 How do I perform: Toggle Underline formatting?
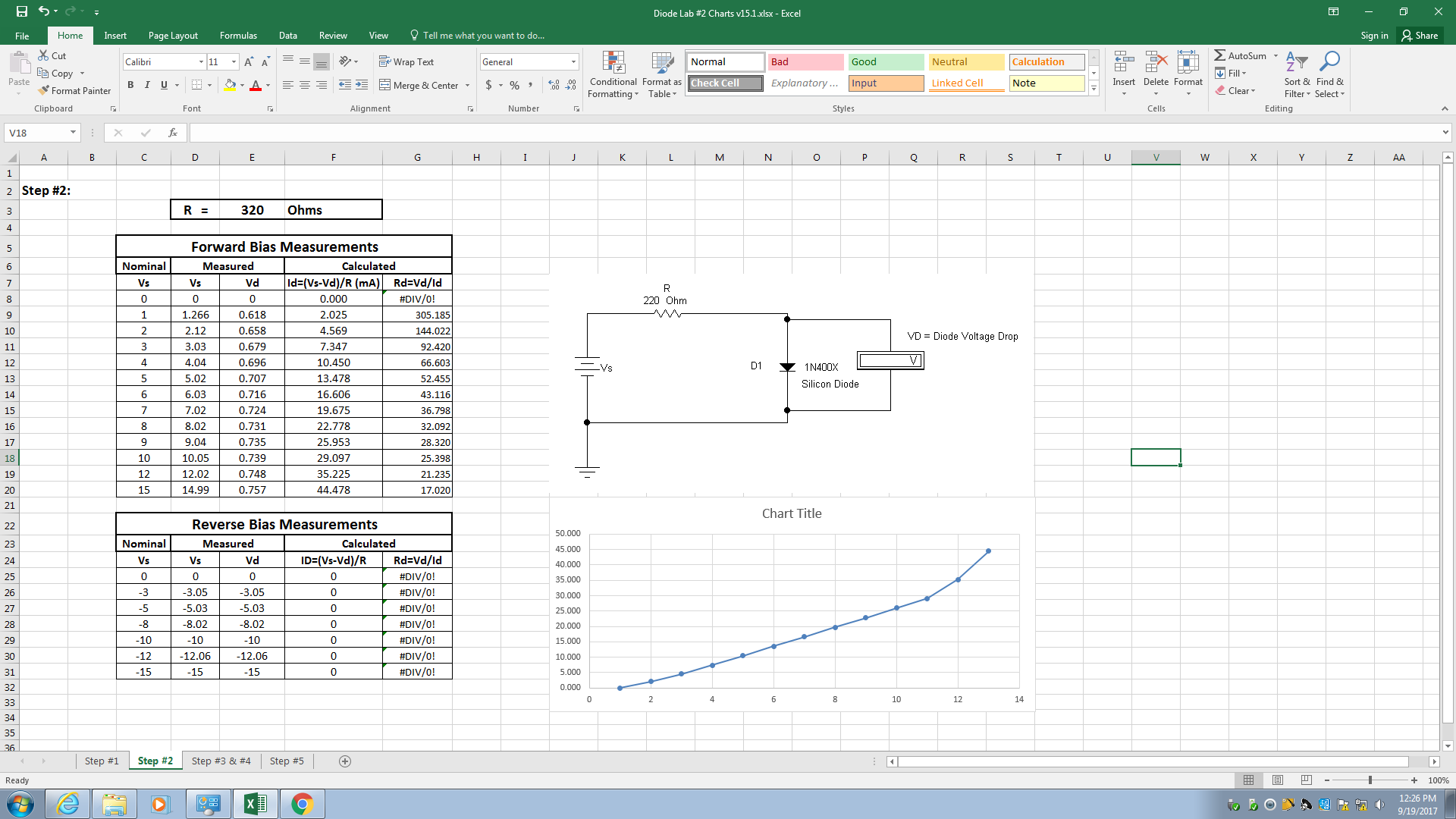(164, 85)
